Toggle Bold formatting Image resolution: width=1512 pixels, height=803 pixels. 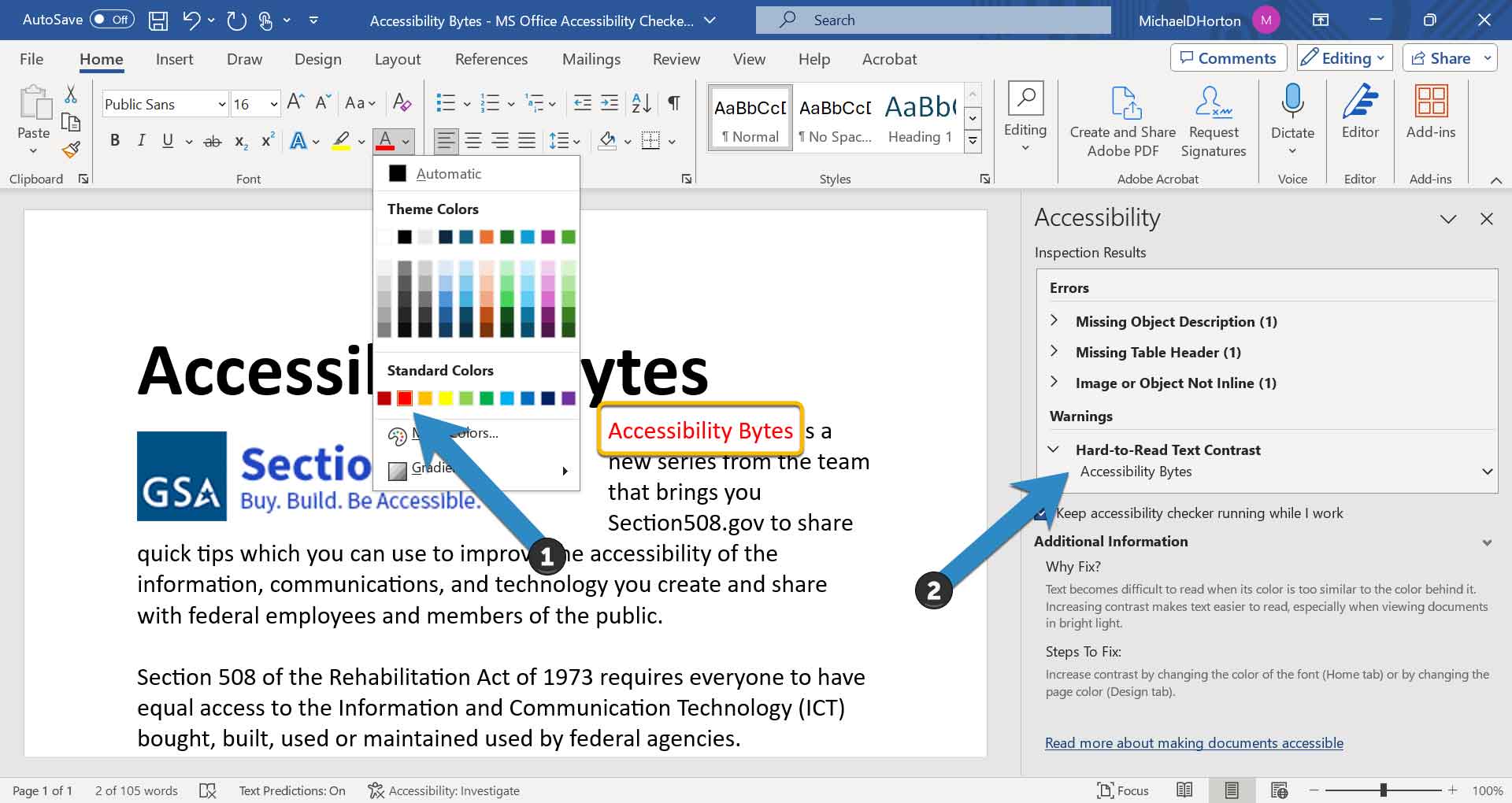[x=115, y=141]
